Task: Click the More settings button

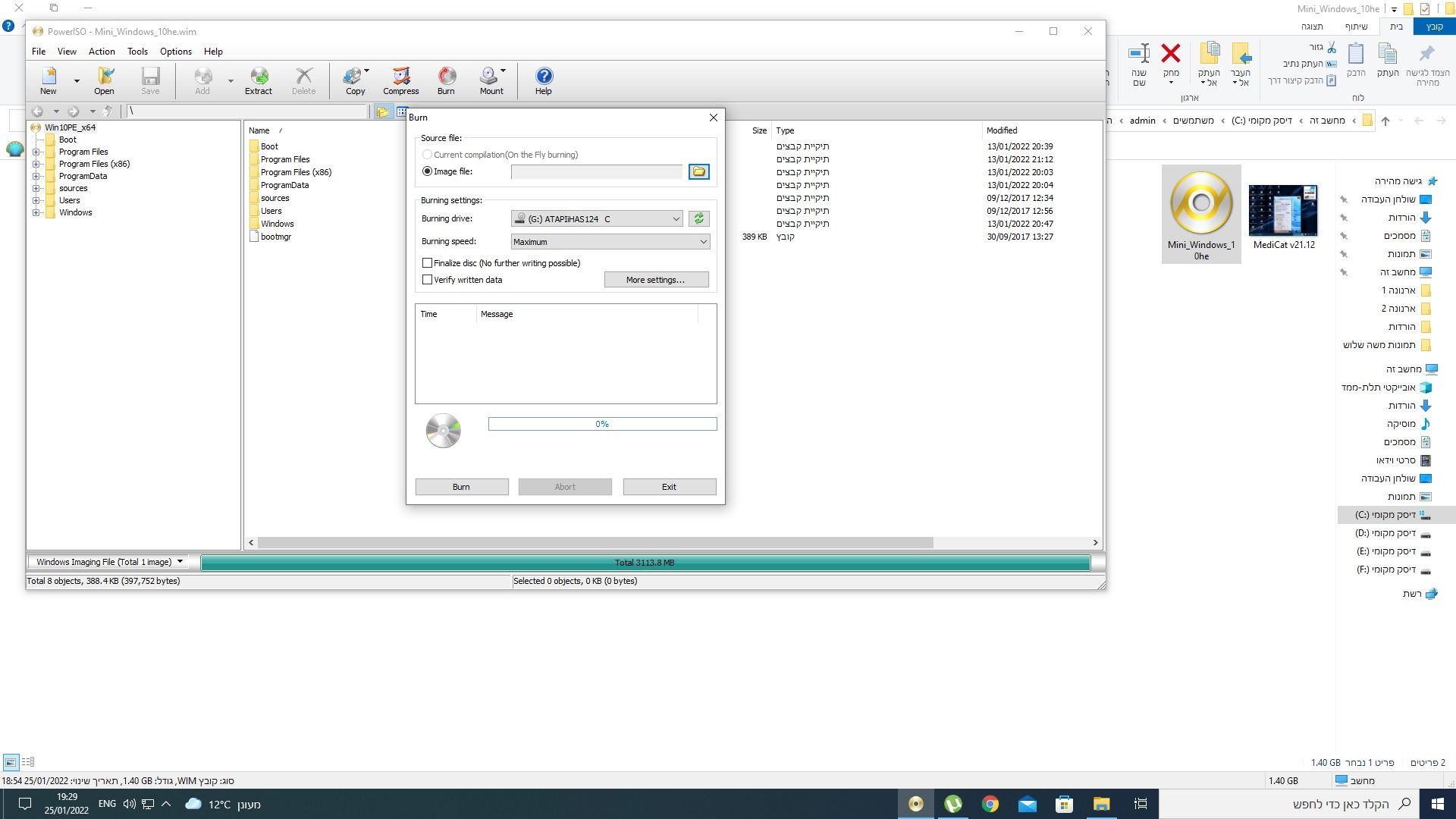Action: [x=657, y=280]
